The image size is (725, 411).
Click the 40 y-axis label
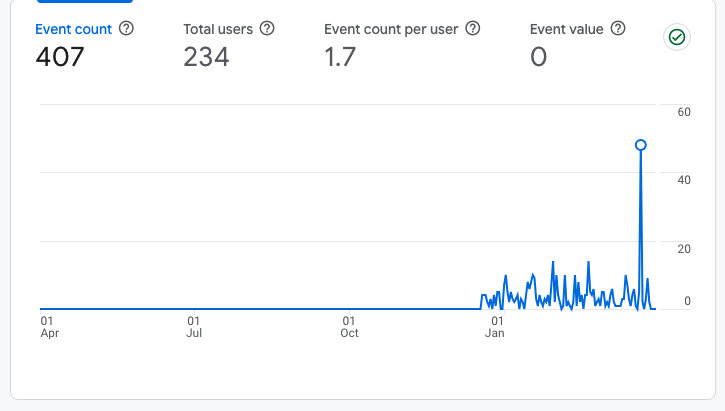tap(684, 180)
